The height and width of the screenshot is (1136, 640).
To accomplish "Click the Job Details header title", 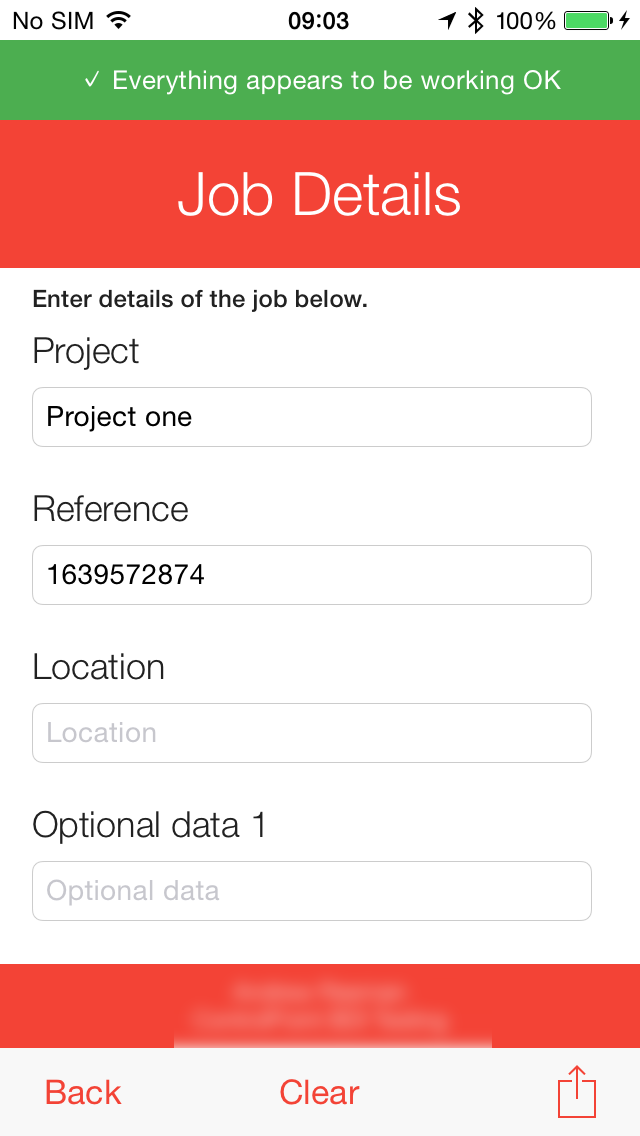I will [x=319, y=194].
